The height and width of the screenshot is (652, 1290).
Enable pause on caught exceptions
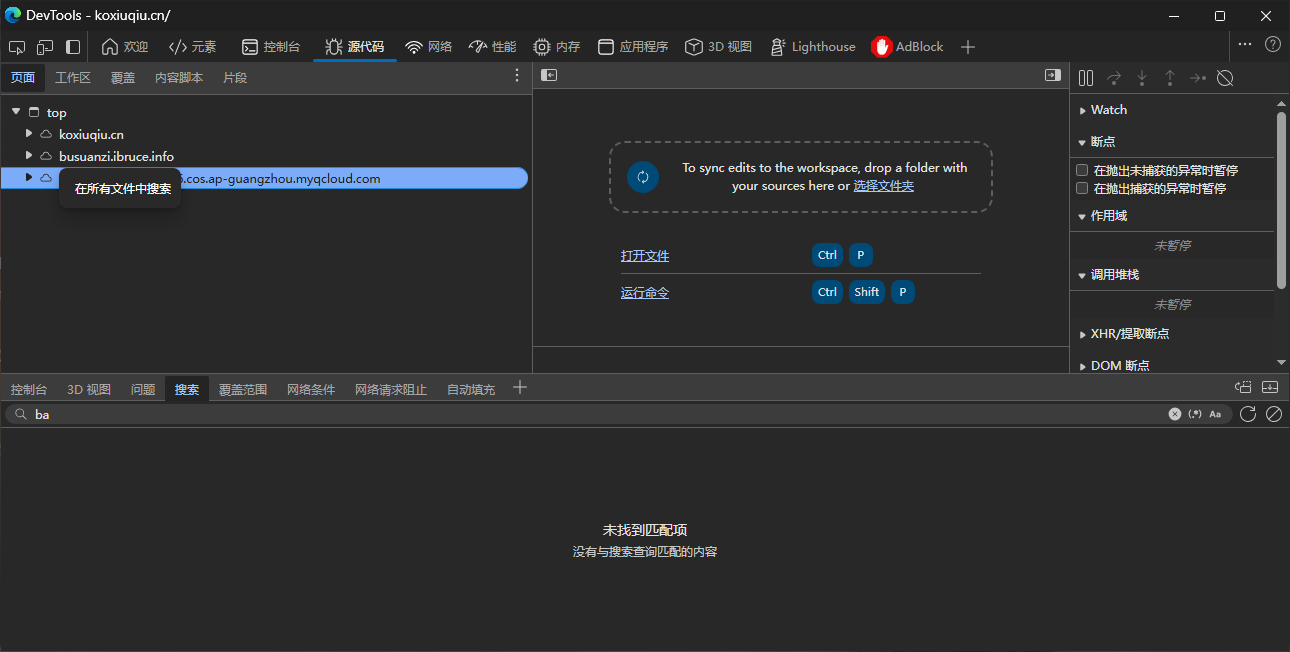pyautogui.click(x=1082, y=188)
